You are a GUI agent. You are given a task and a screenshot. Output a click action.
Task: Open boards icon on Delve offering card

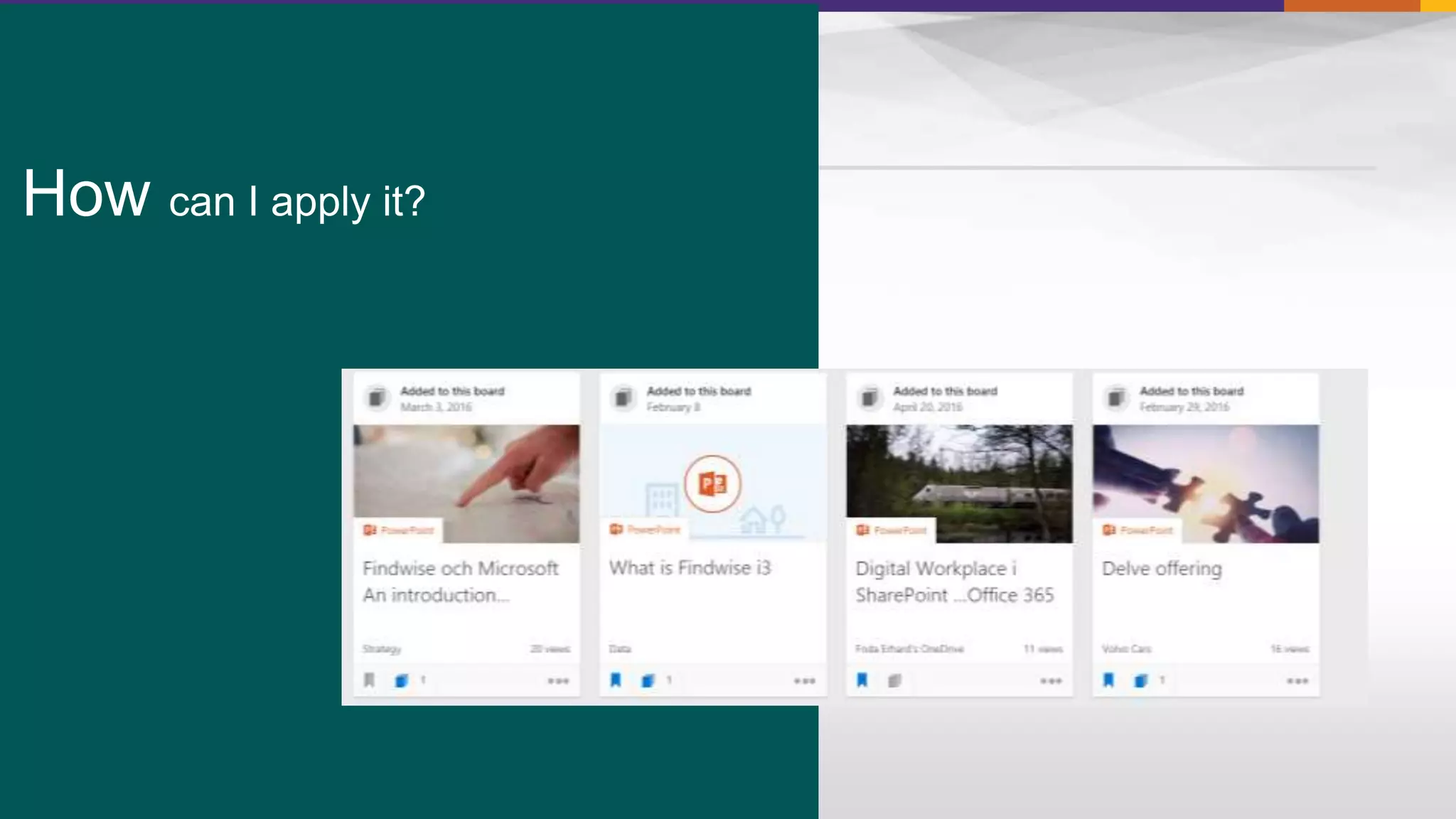(x=1141, y=681)
